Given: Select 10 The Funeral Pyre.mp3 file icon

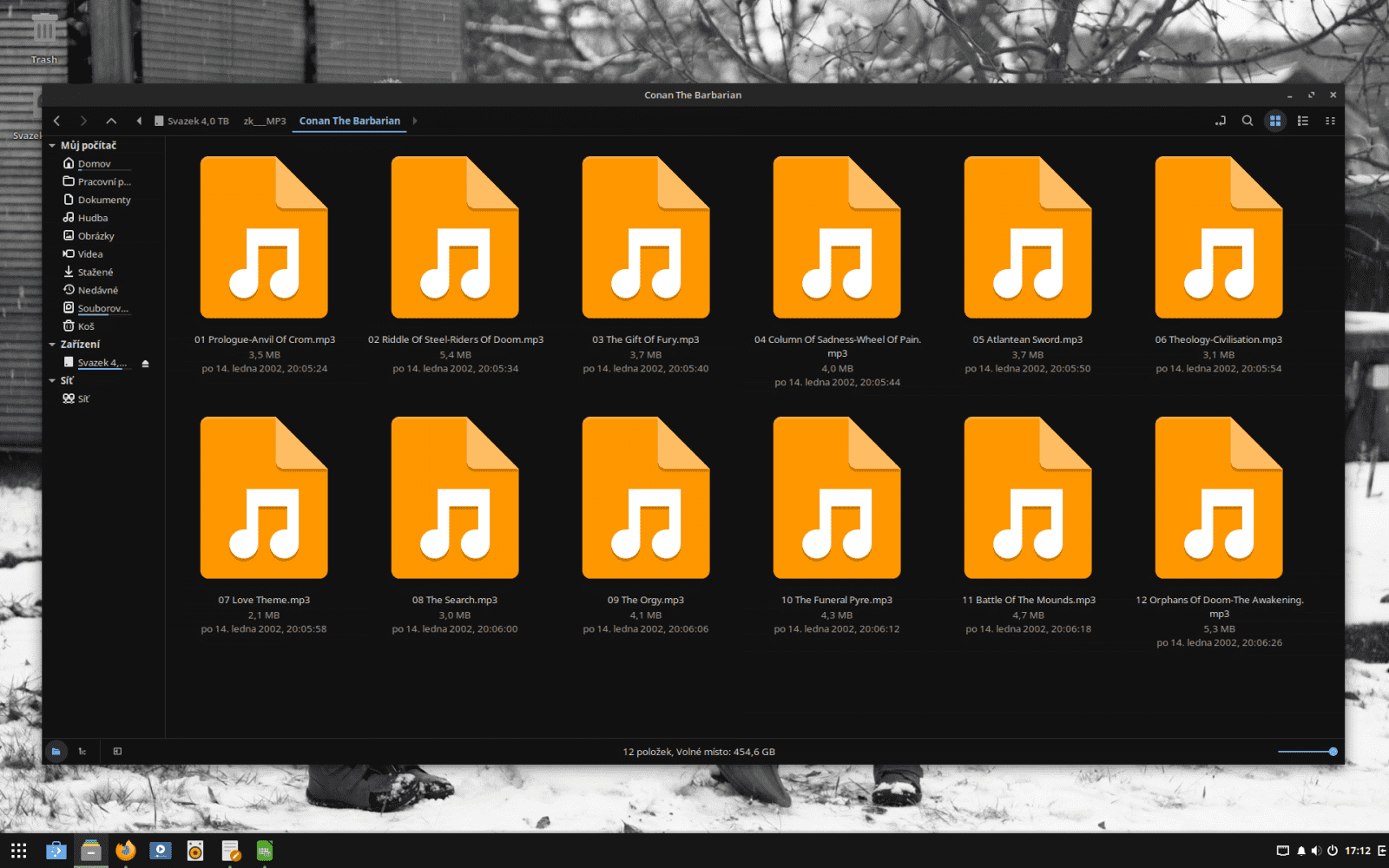Looking at the screenshot, I should [837, 497].
